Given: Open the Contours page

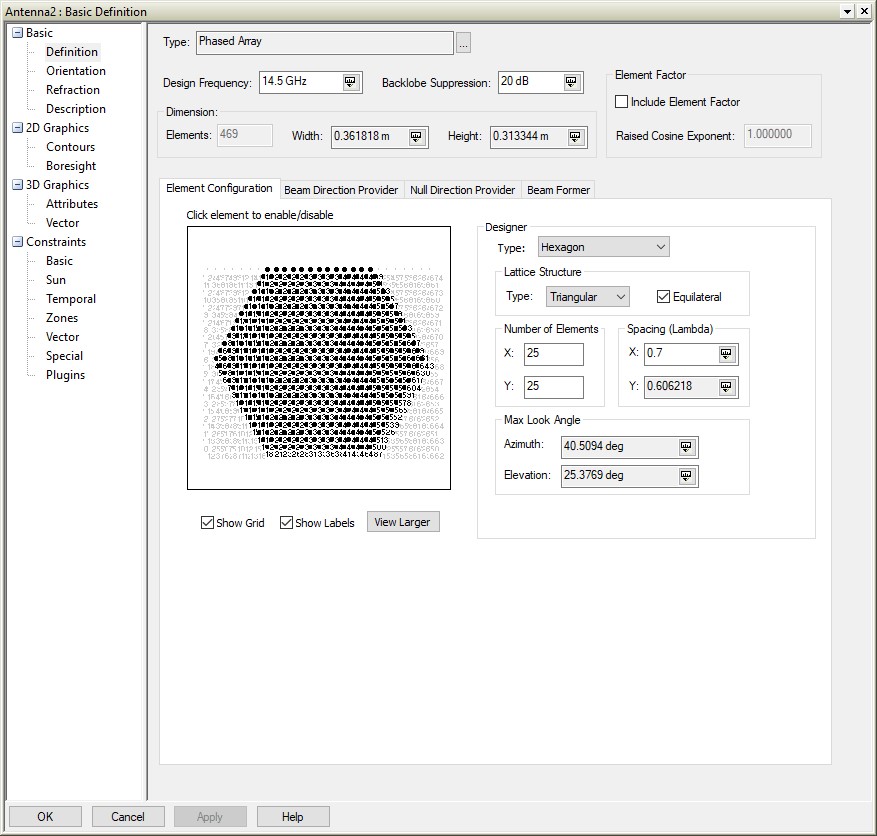Looking at the screenshot, I should [70, 147].
